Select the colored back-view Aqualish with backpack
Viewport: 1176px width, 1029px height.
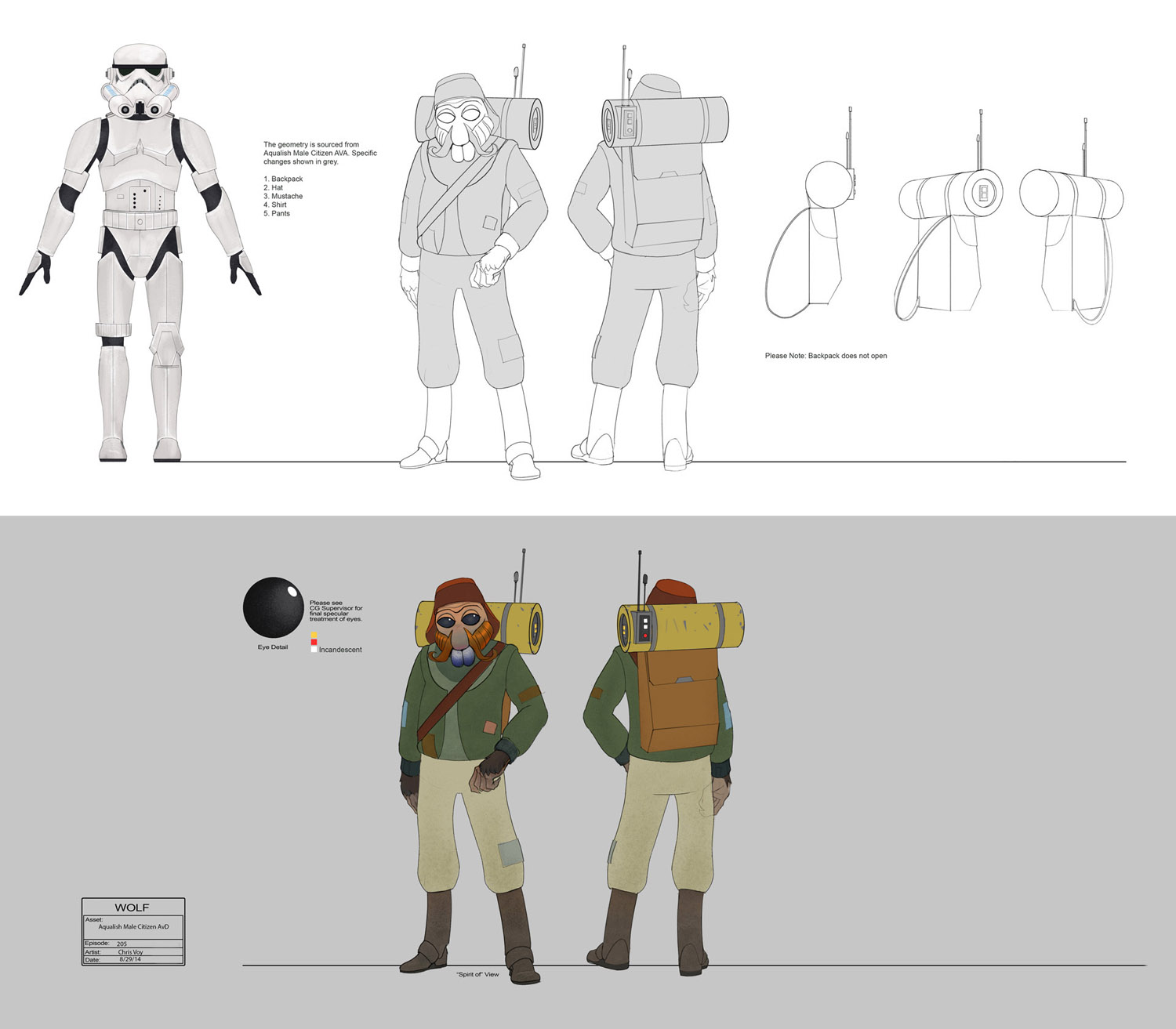point(663,764)
